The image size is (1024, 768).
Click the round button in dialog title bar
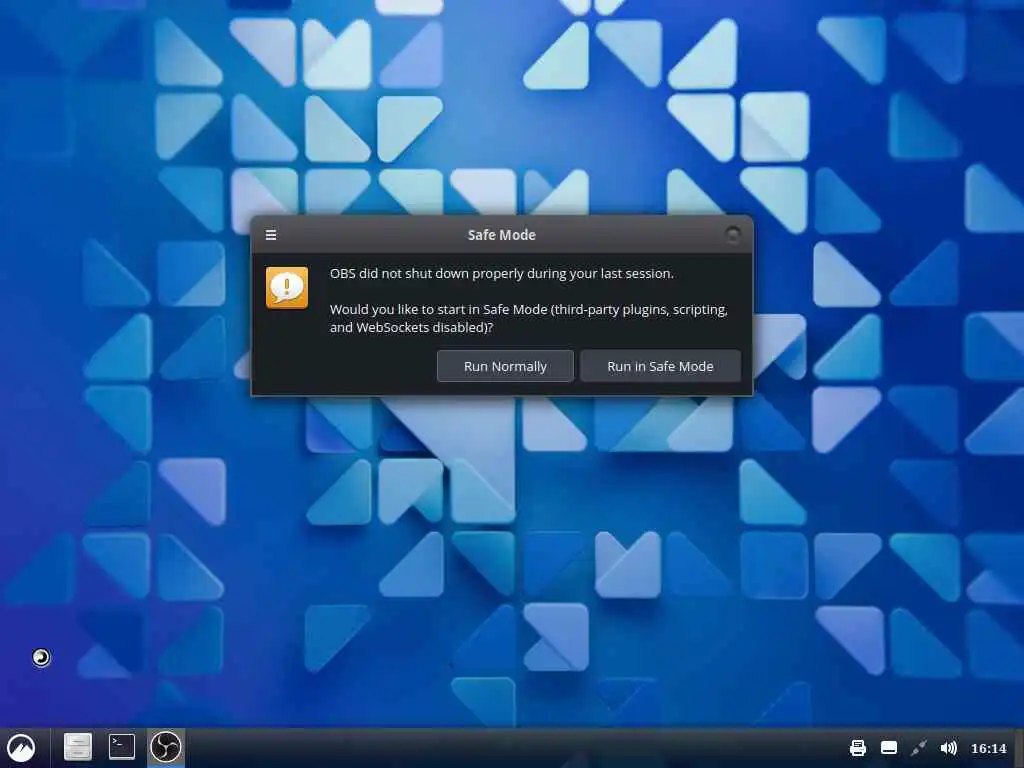click(x=733, y=234)
